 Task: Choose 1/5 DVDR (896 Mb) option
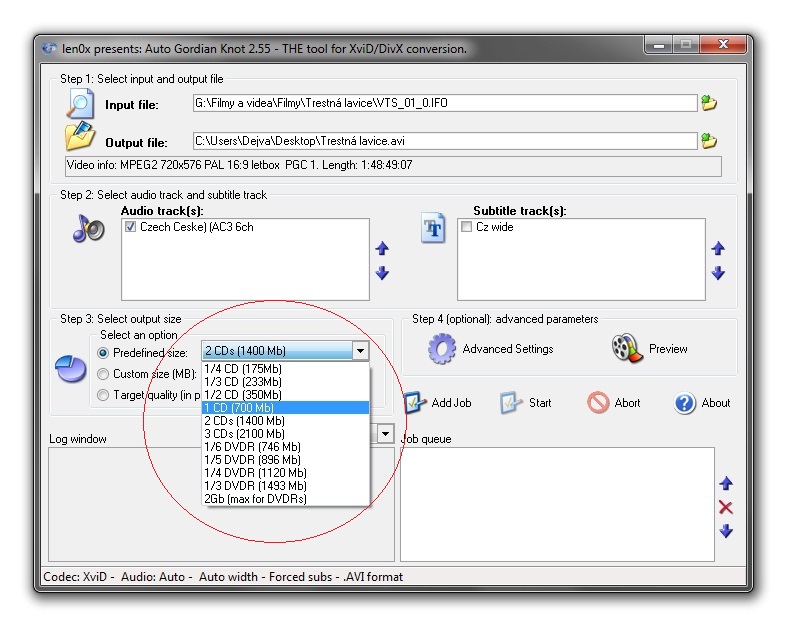coord(286,460)
